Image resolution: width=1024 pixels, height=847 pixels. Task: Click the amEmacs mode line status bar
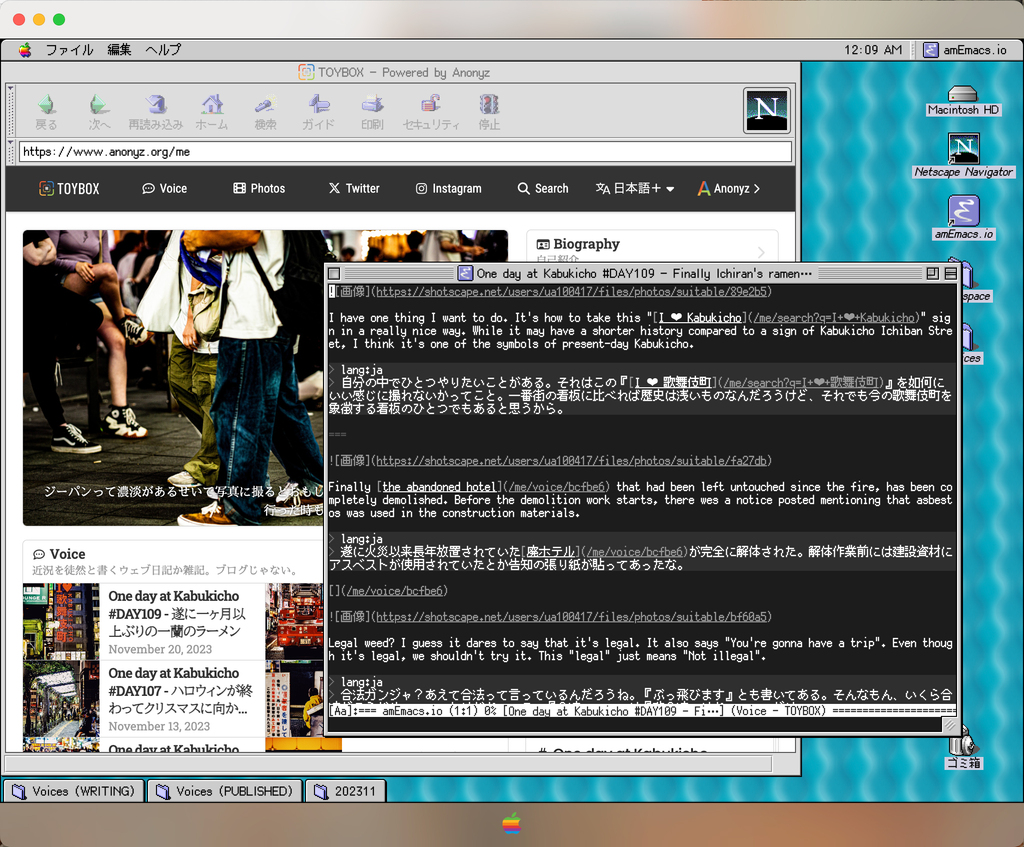tap(642, 711)
